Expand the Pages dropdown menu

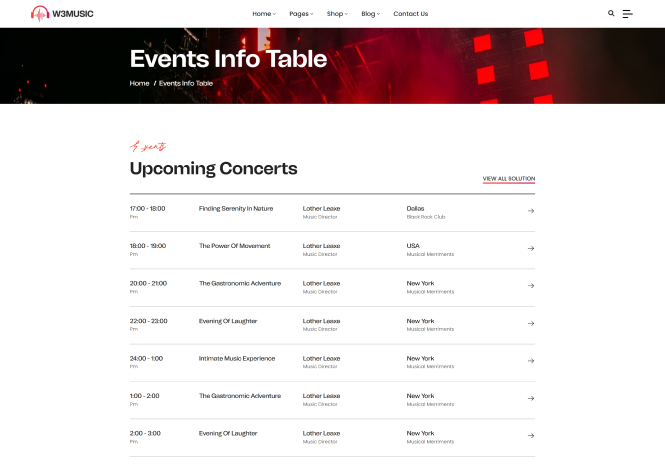tap(301, 14)
